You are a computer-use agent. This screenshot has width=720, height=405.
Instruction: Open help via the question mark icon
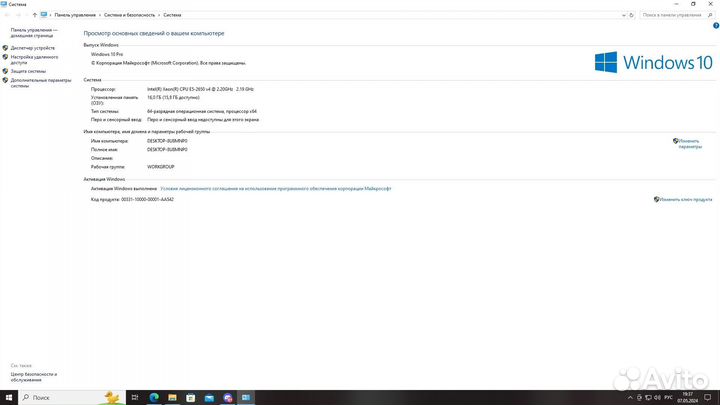point(715,25)
